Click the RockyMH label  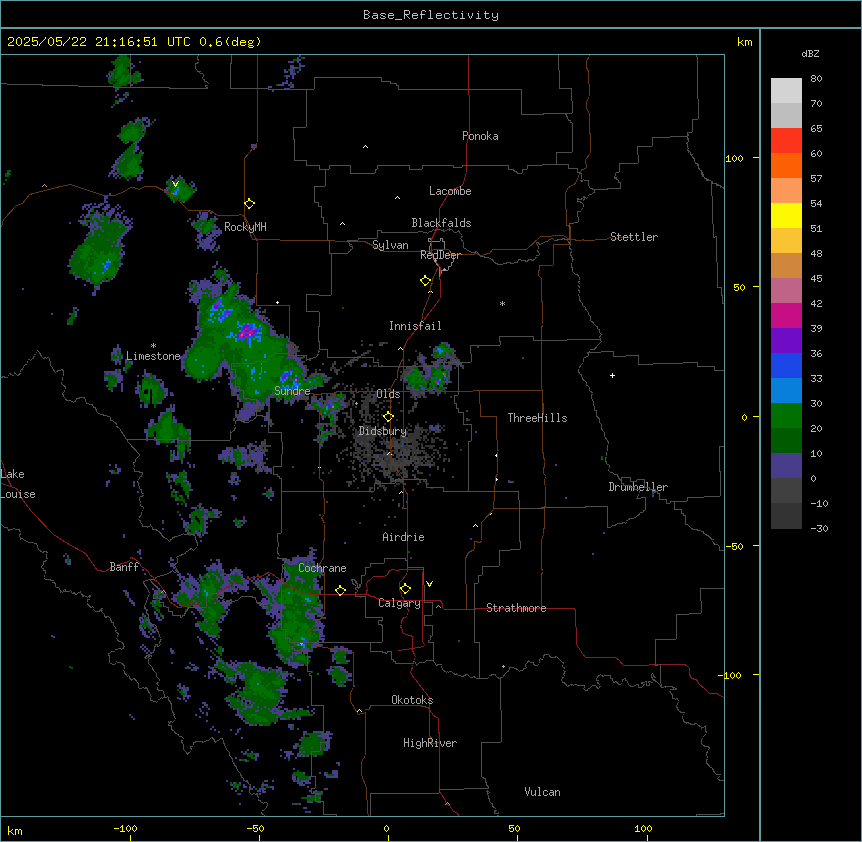tap(245, 227)
